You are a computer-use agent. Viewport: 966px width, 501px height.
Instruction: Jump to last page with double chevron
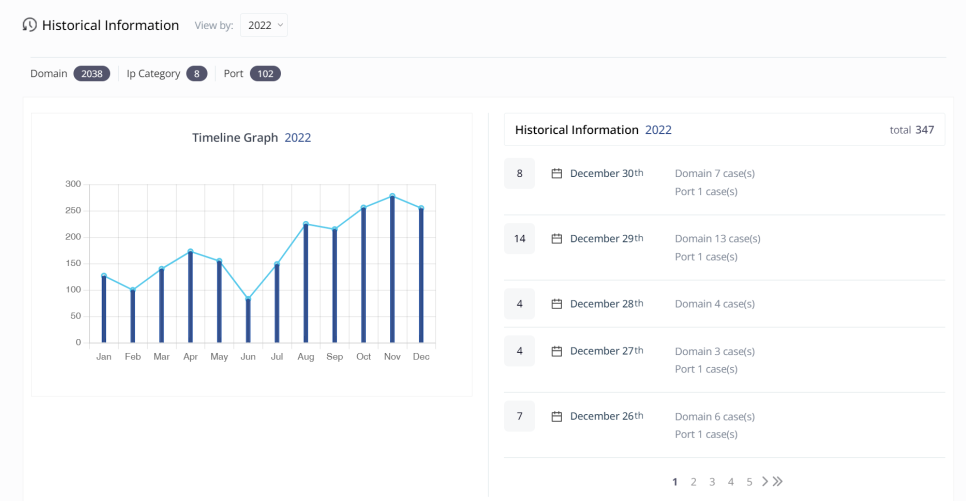[778, 481]
